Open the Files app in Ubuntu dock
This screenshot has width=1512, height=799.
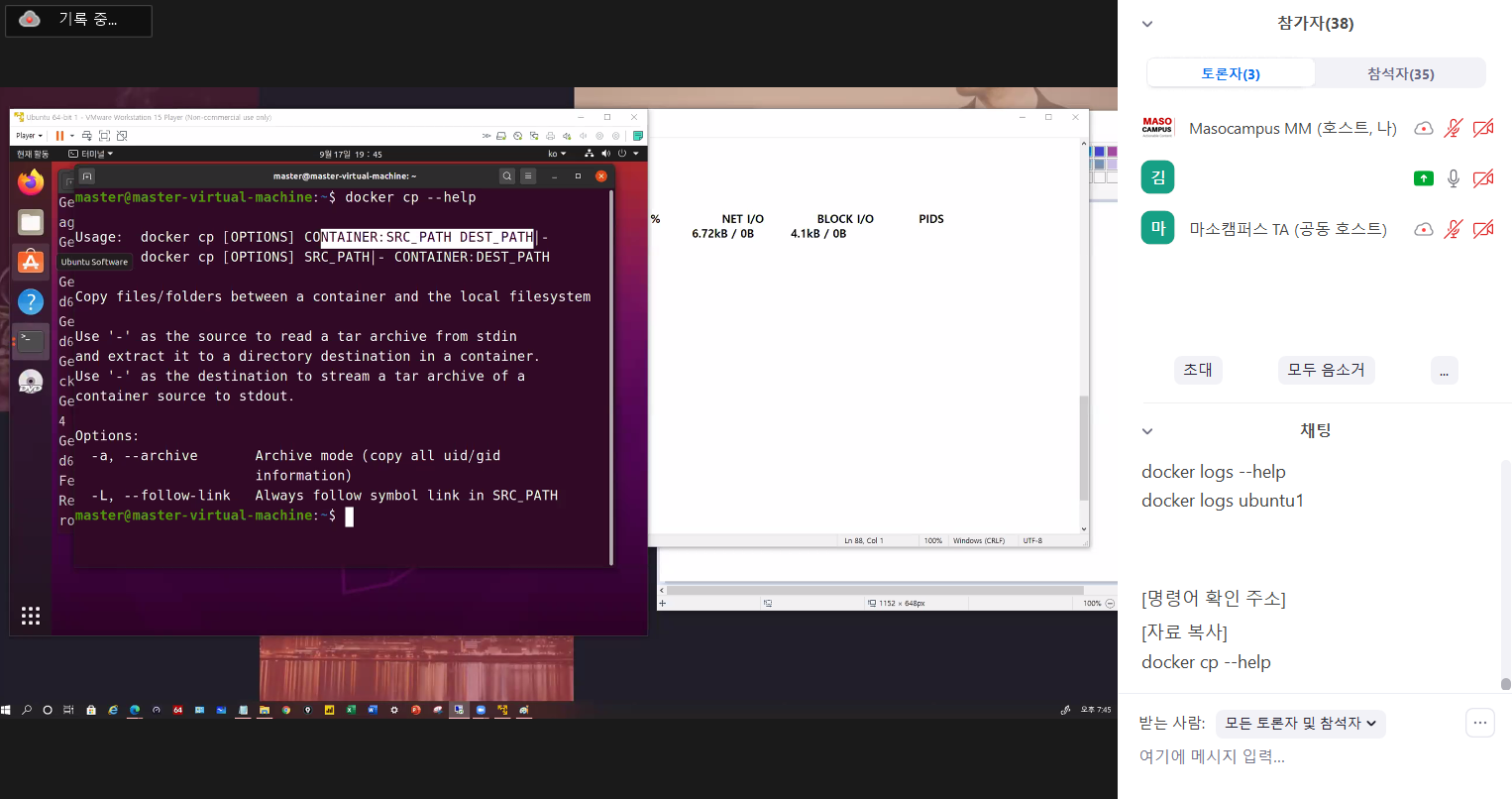pyautogui.click(x=31, y=222)
